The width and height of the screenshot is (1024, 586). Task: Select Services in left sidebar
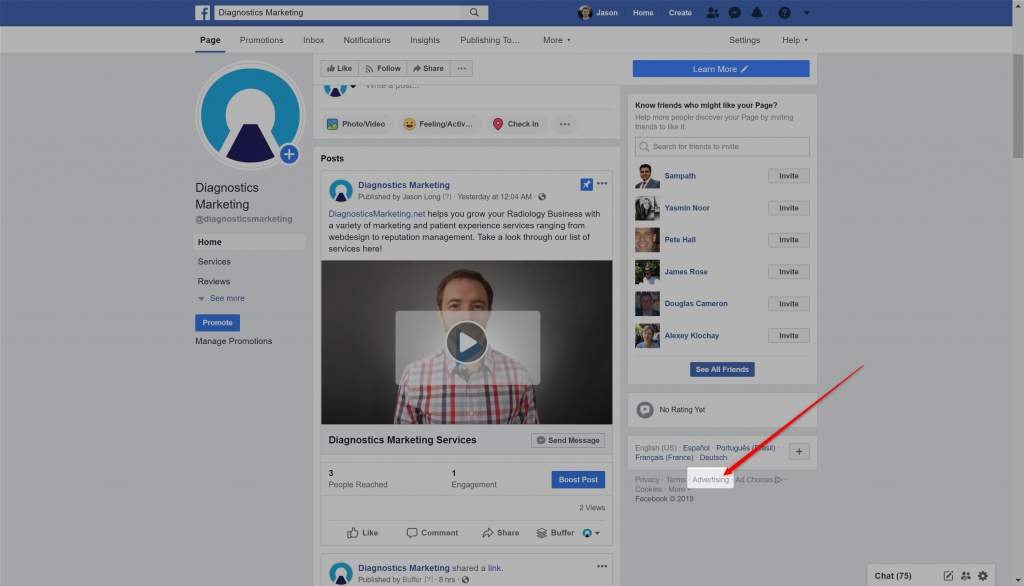pyautogui.click(x=214, y=261)
